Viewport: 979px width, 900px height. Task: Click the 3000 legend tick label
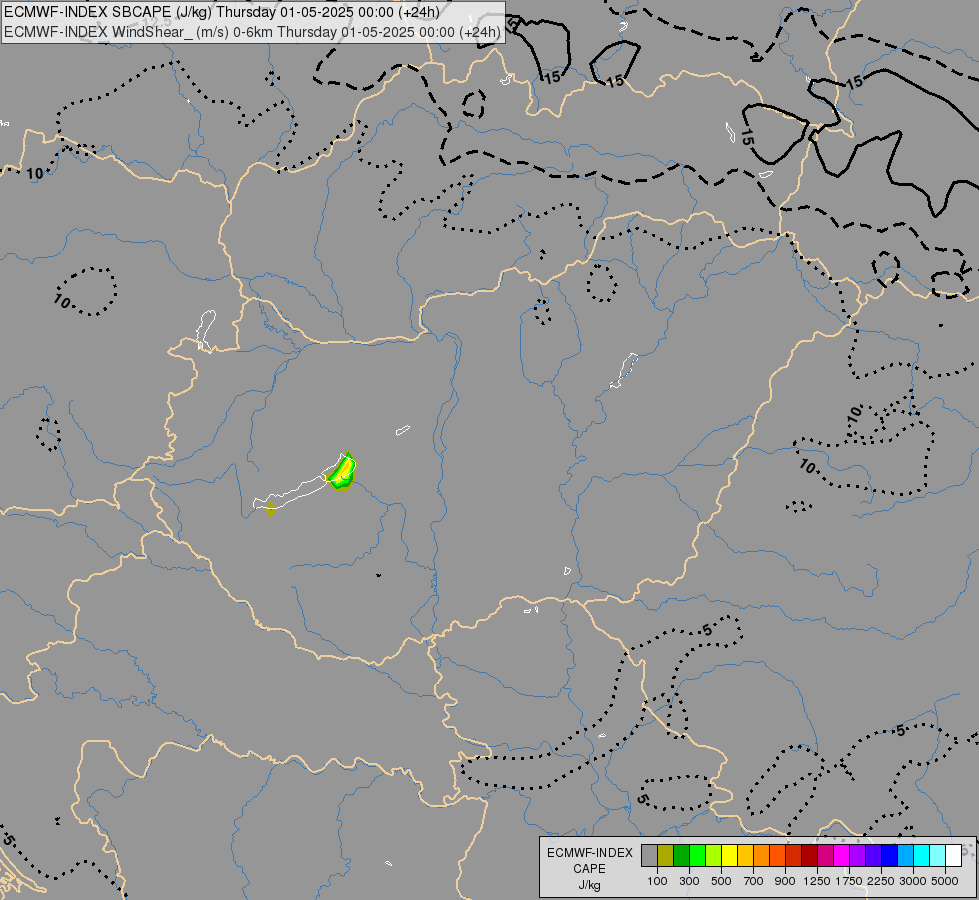913,881
